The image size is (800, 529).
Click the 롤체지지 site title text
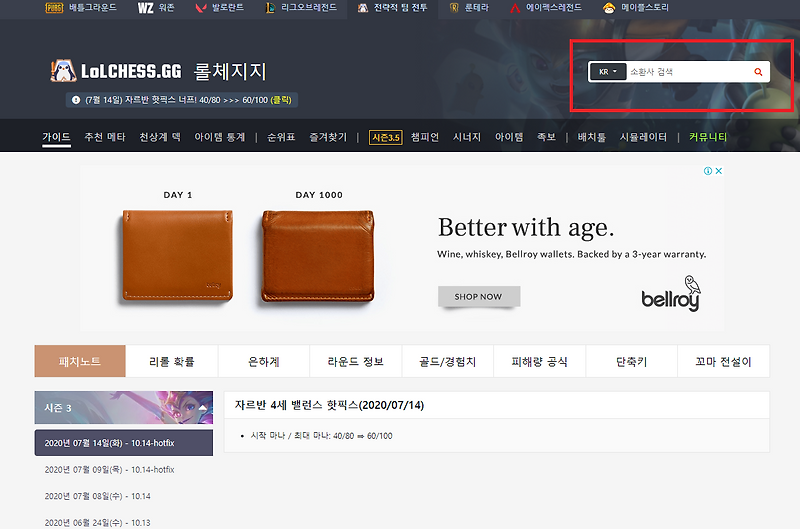[230, 71]
